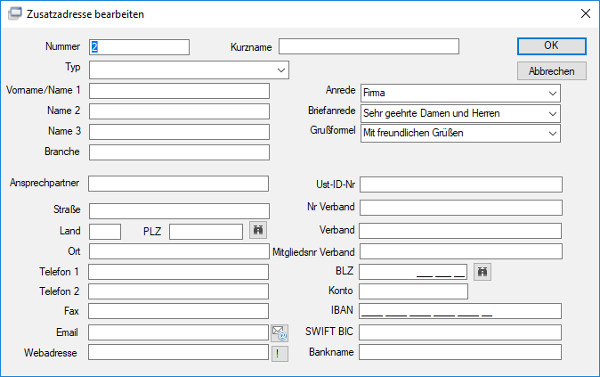Expand the Typ dropdown
This screenshot has width=600, height=377.
point(281,70)
